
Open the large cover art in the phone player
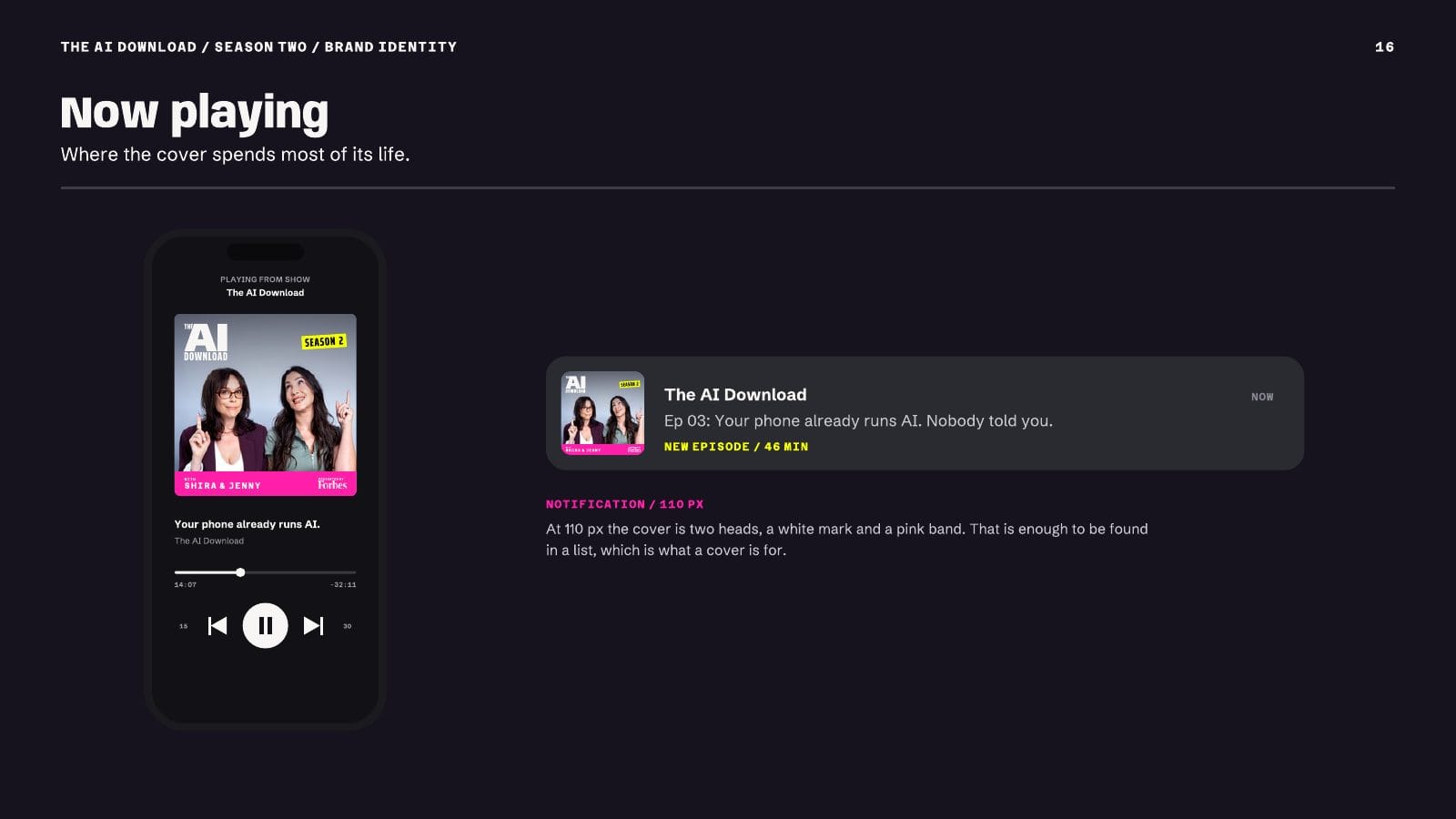(x=266, y=405)
